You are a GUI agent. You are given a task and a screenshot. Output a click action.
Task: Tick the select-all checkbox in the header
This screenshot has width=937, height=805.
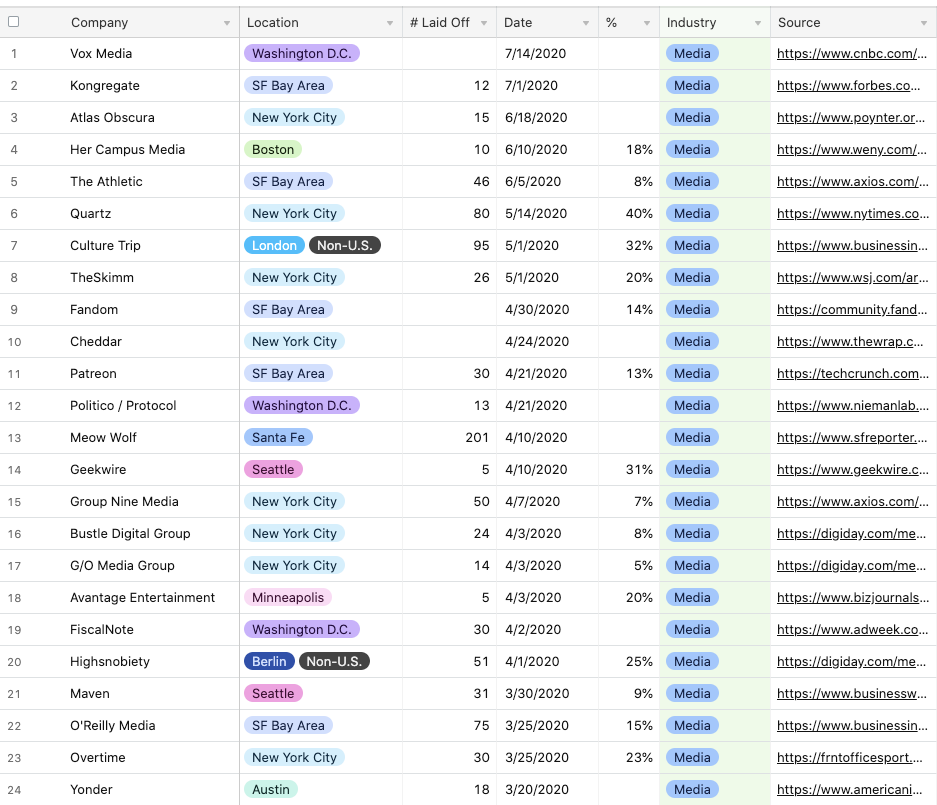(14, 22)
